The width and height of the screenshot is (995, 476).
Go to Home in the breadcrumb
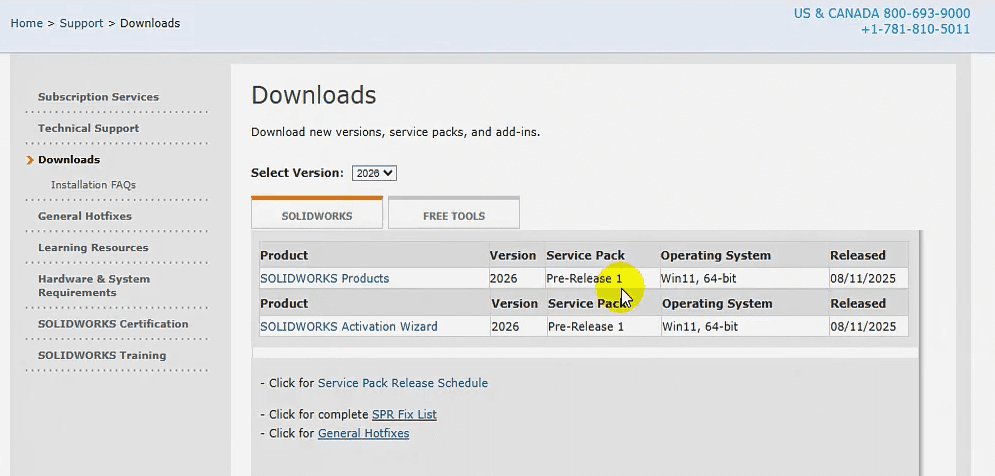pyautogui.click(x=27, y=23)
